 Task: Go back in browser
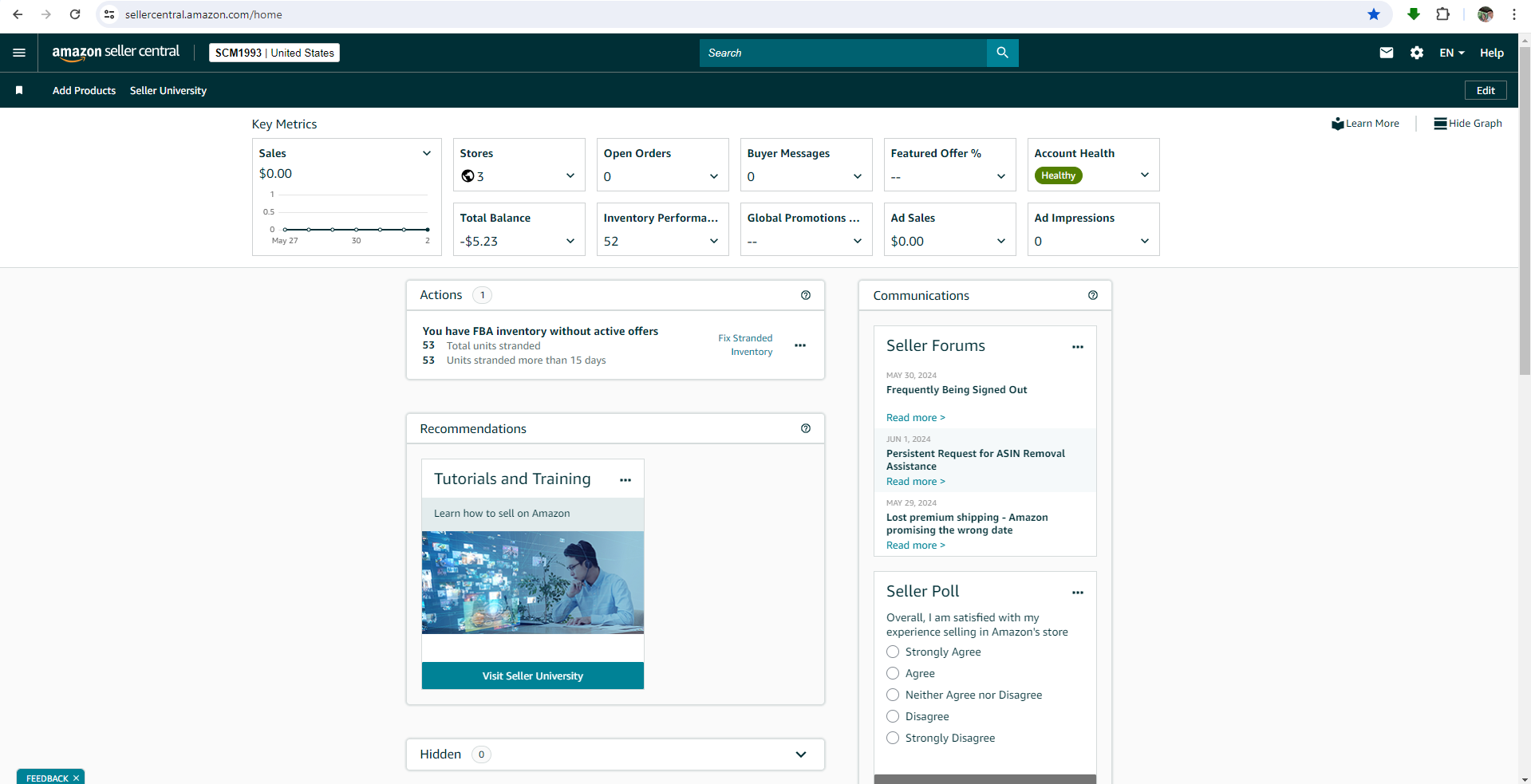click(18, 14)
